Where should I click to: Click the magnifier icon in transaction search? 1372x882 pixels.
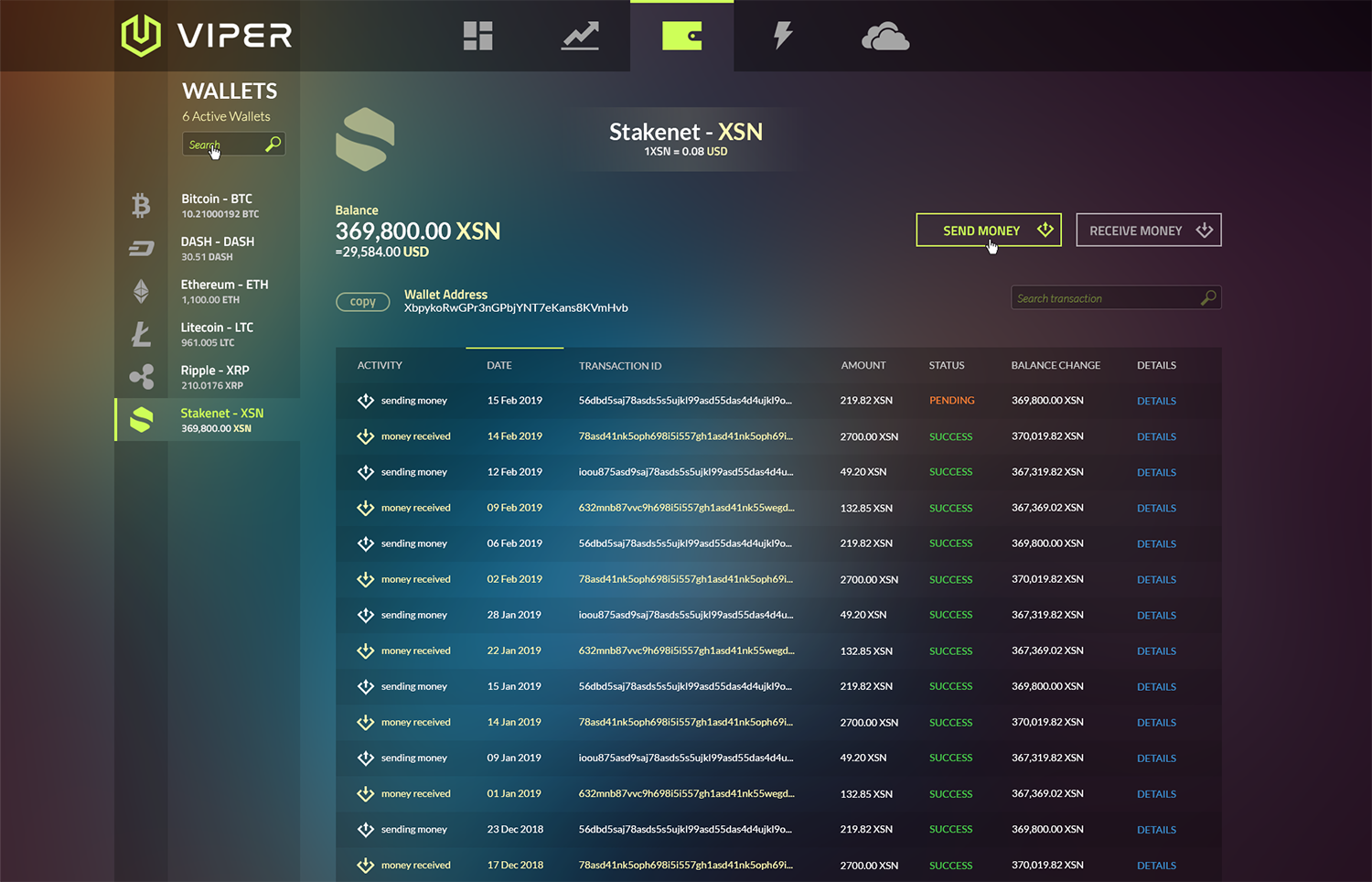pos(1208,297)
